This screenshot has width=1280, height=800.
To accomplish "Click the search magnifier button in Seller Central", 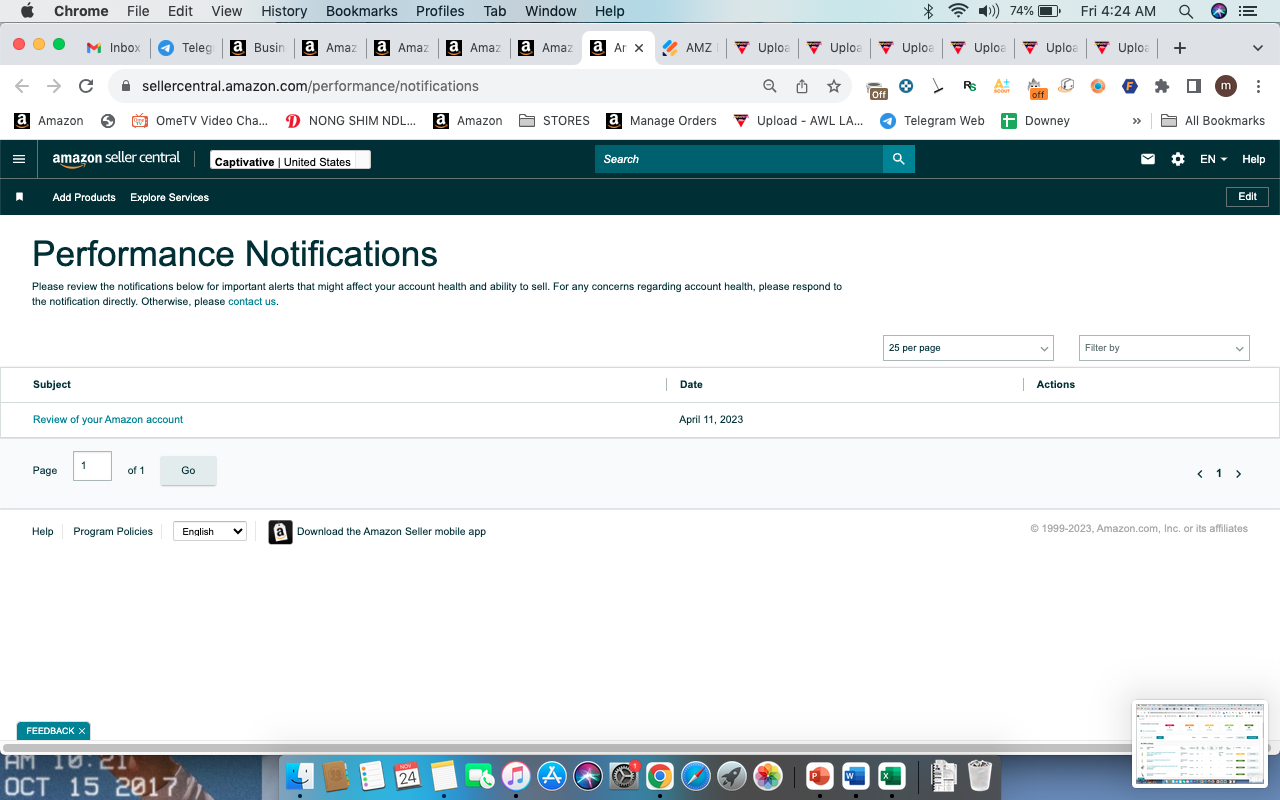I will pos(899,159).
